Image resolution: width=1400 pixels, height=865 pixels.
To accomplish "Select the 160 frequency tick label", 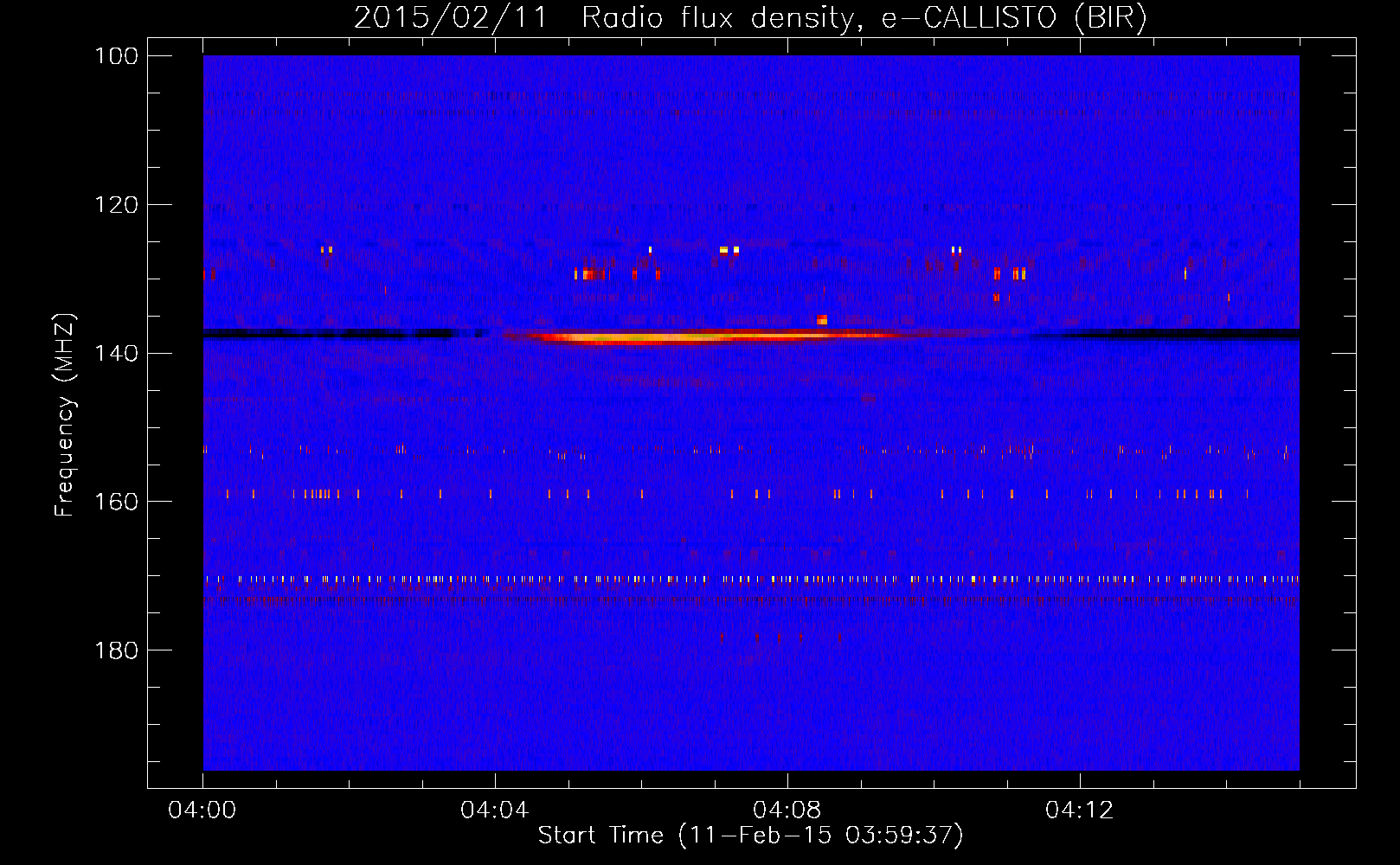I will pyautogui.click(x=116, y=502).
